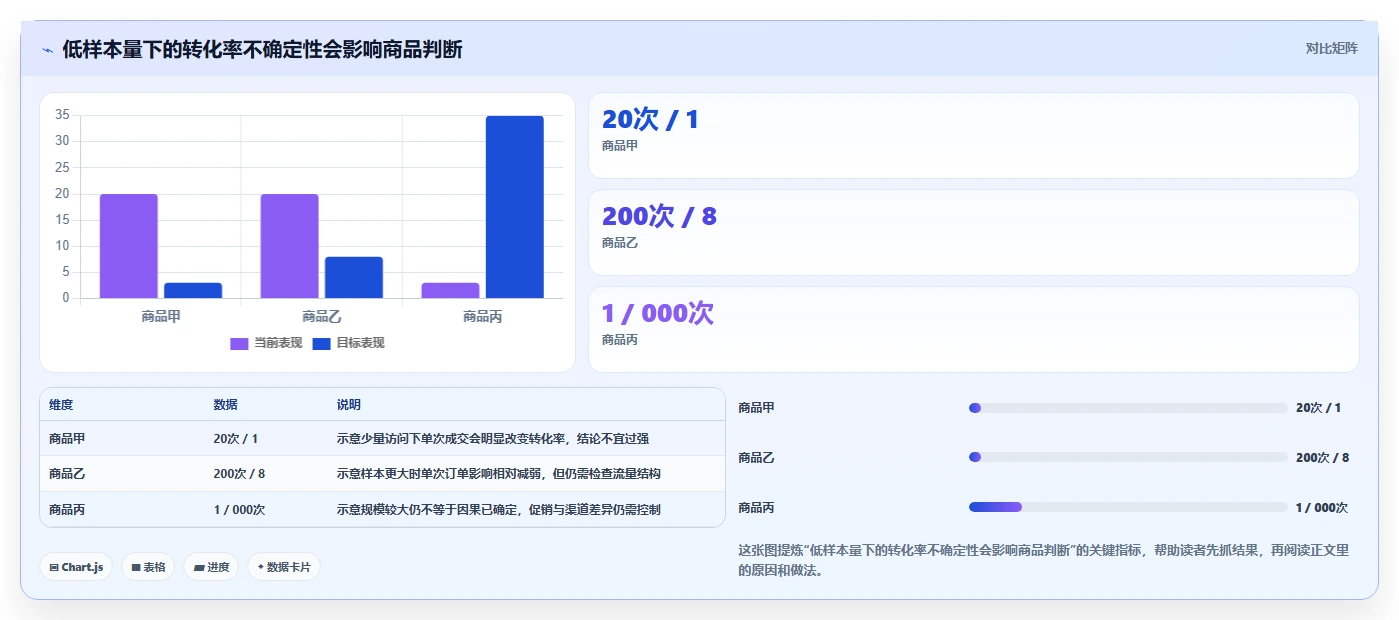The height and width of the screenshot is (620, 1399).
Task: Click the 商品乙 axis label on chart
Action: coord(322,317)
